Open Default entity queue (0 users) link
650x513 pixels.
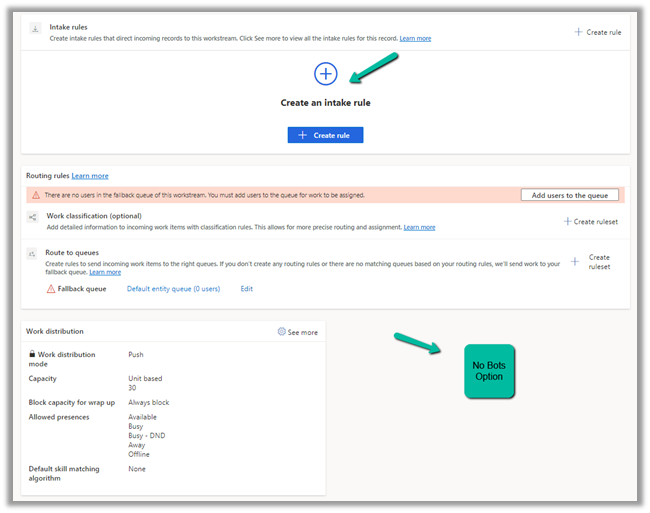tap(173, 289)
